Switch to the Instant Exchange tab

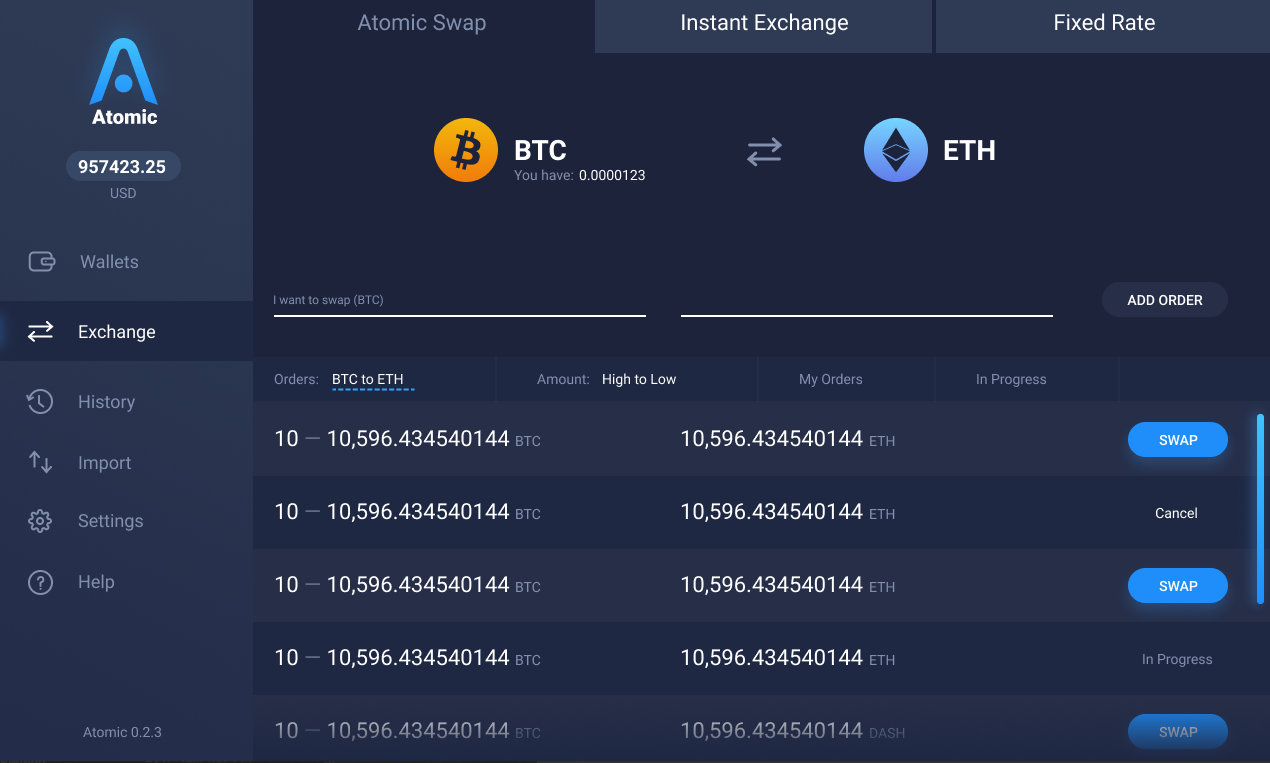click(x=763, y=22)
